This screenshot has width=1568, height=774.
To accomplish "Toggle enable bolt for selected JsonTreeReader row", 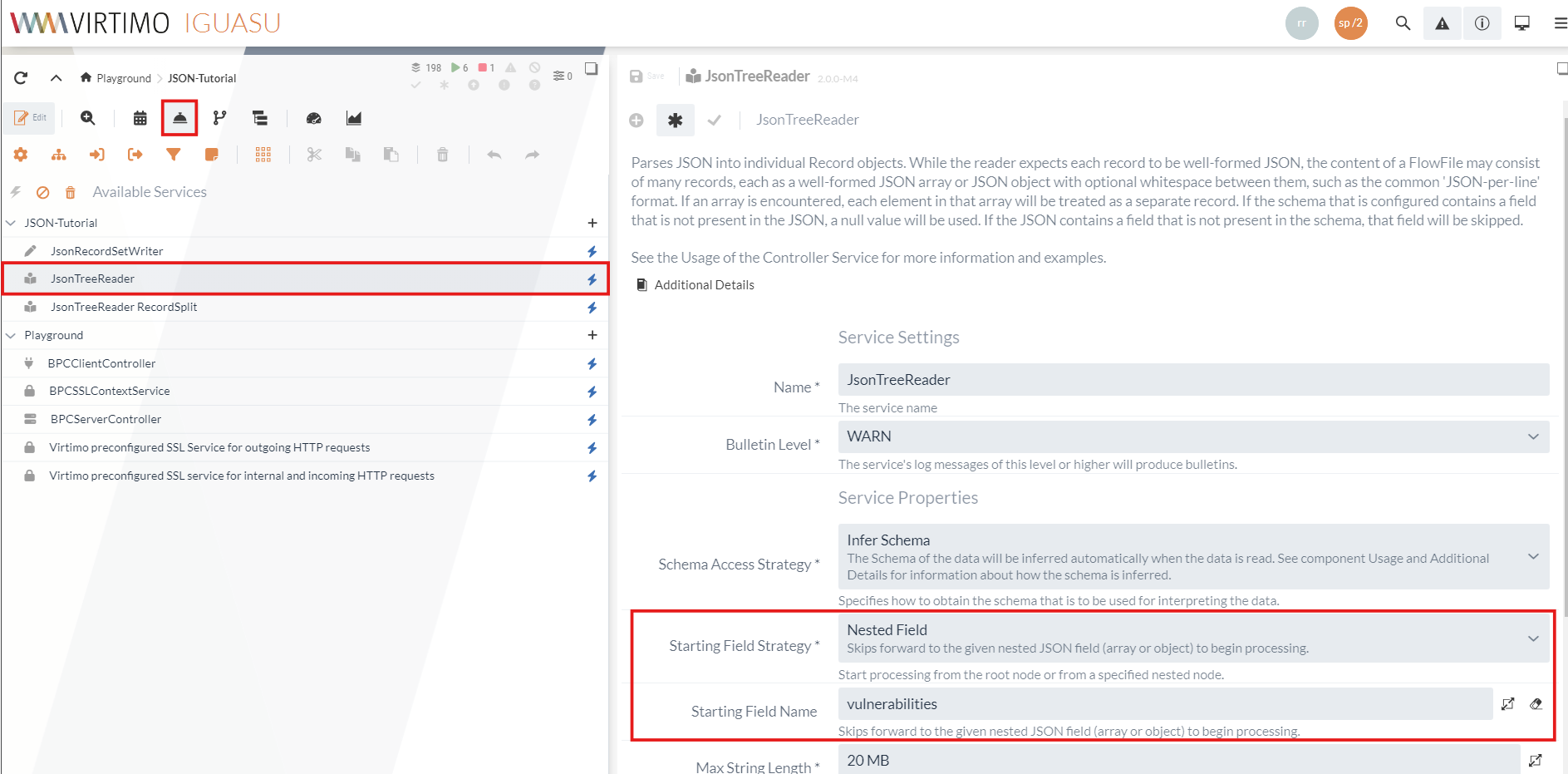I will (x=592, y=279).
